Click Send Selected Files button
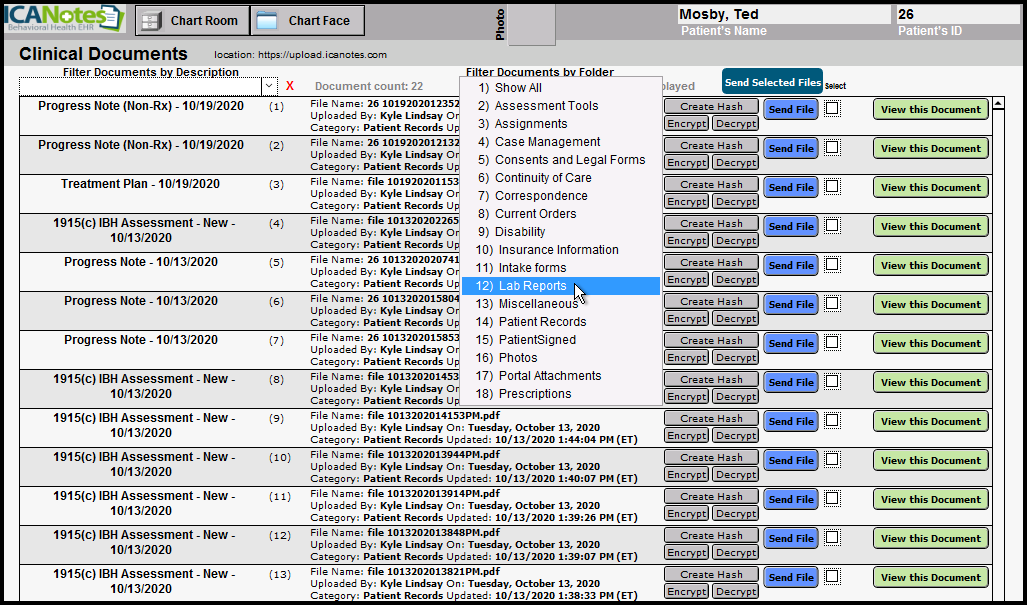 click(x=772, y=82)
